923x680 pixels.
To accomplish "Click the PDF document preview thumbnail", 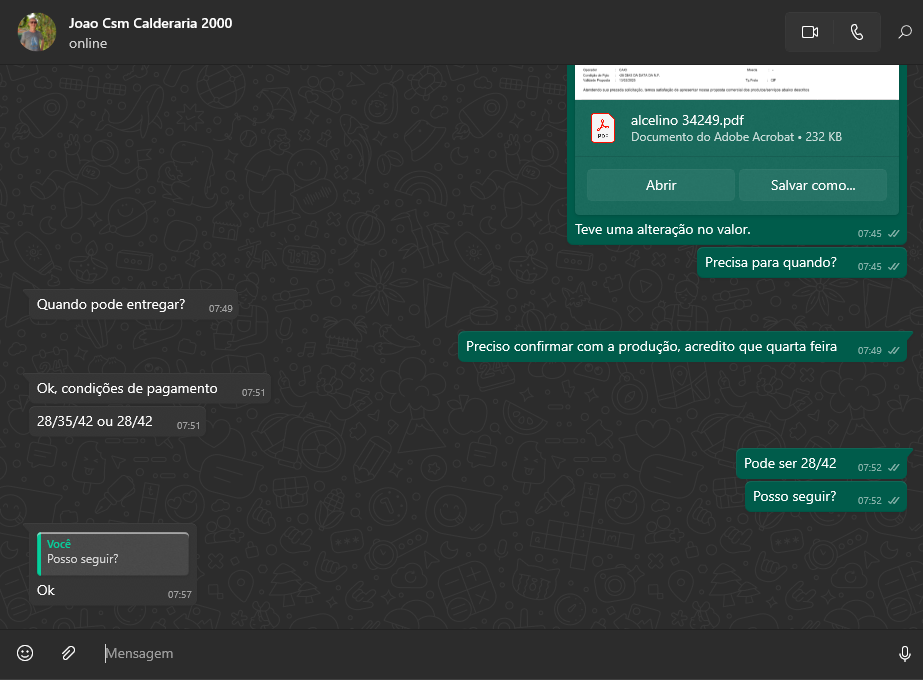I will [736, 82].
